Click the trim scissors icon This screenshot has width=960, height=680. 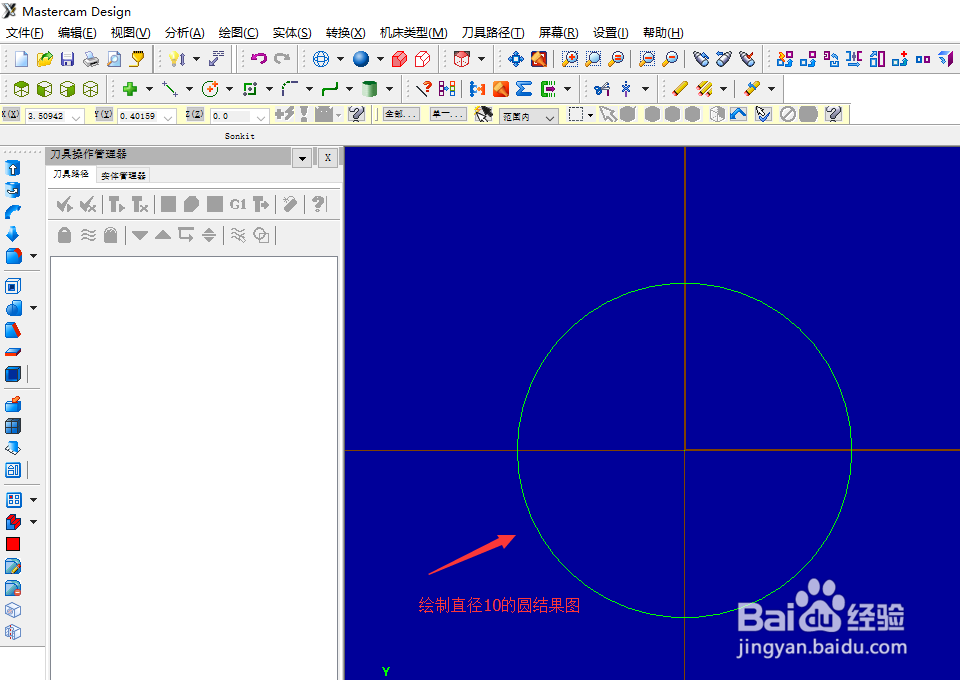602,89
